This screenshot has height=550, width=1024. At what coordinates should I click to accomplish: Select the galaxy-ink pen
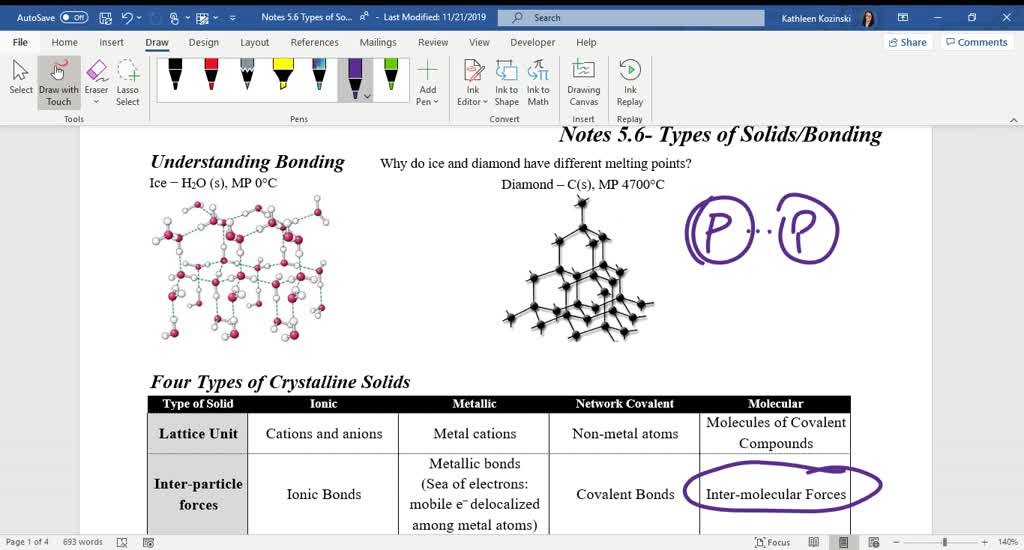click(x=319, y=74)
